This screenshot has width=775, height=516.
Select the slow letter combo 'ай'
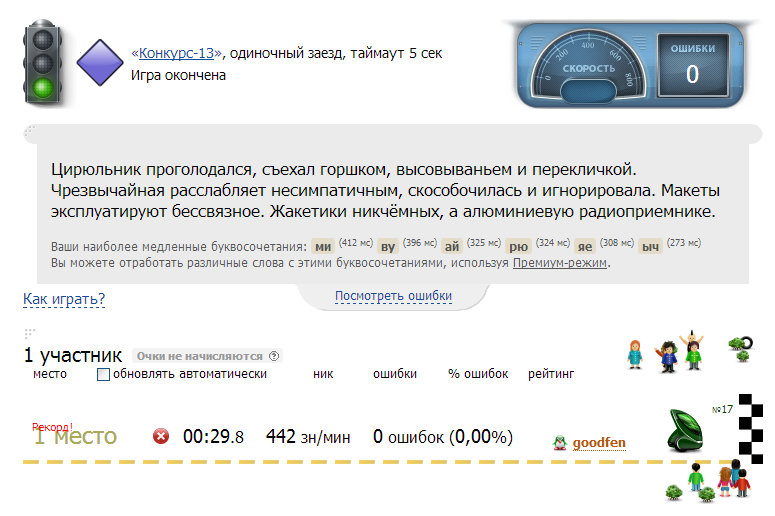[452, 246]
